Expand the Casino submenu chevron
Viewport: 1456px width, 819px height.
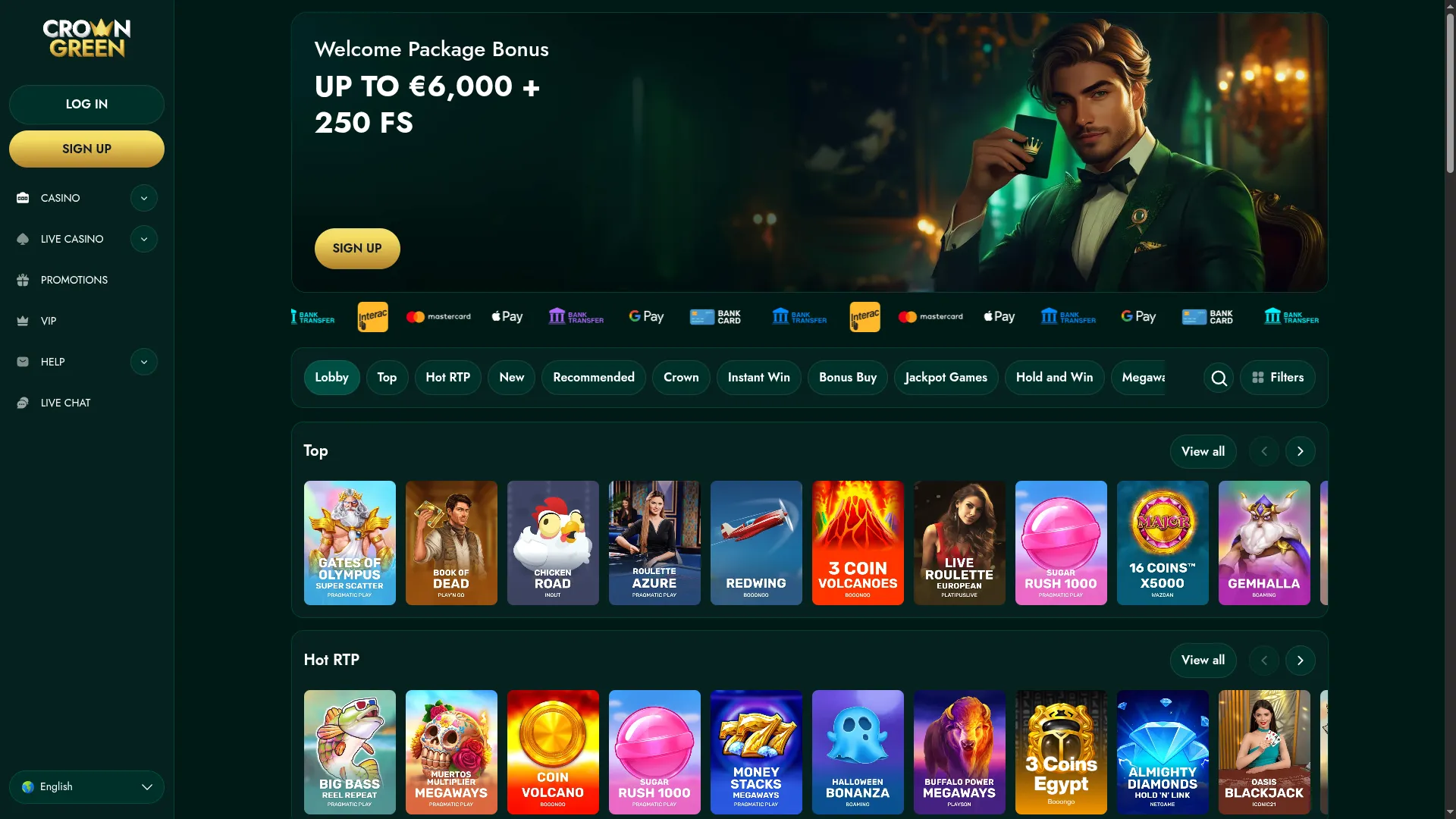(x=144, y=198)
